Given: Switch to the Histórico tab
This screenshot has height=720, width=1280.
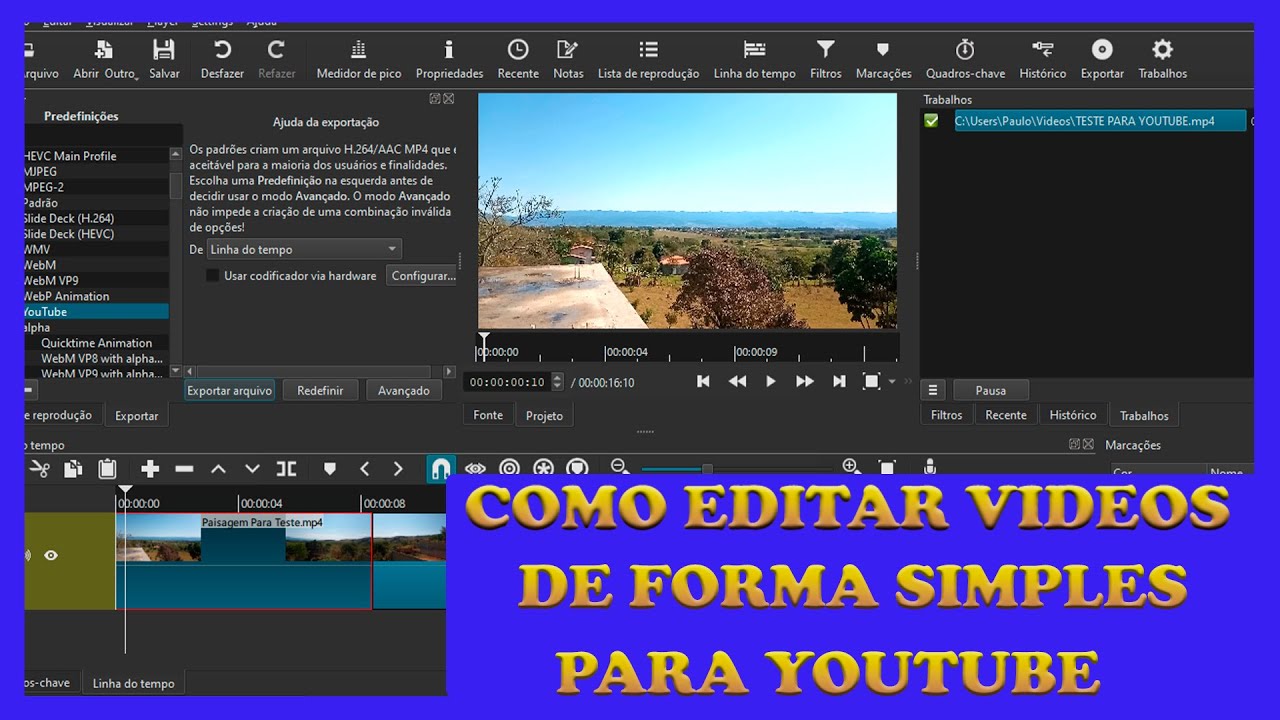Looking at the screenshot, I should pyautogui.click(x=1073, y=415).
